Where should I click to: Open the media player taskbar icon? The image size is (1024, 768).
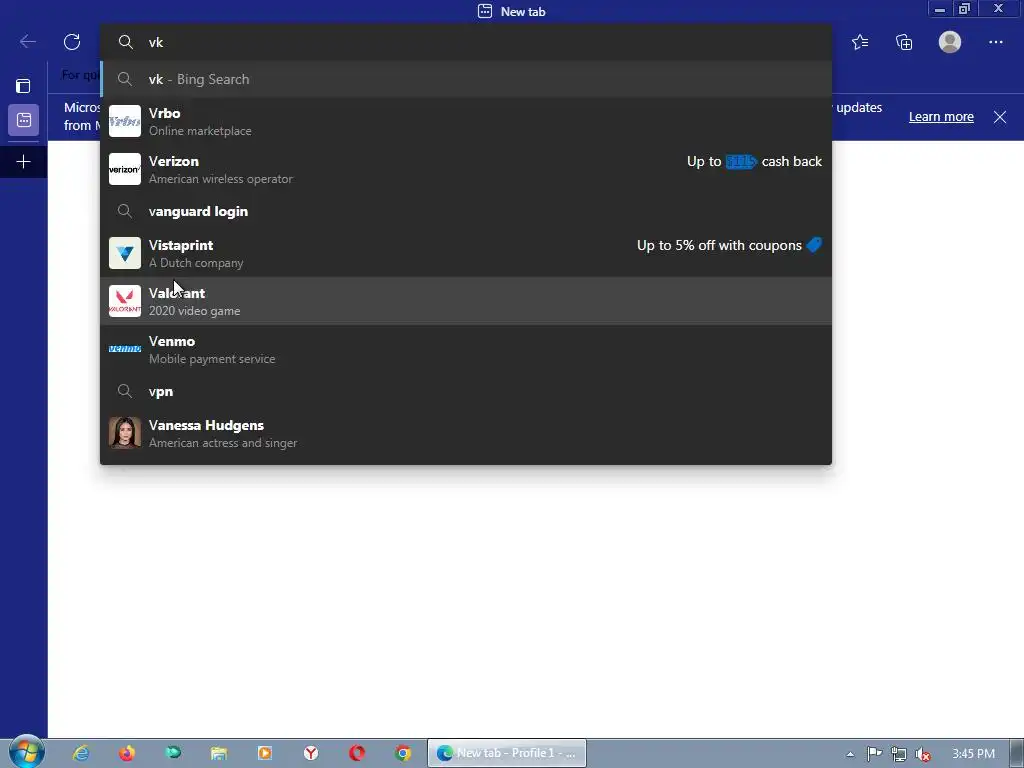pos(264,754)
